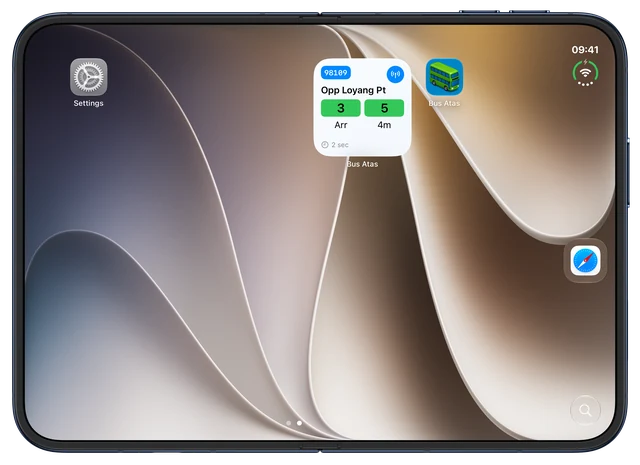
Task: Tap the live signal icon in widget
Action: (x=395, y=74)
